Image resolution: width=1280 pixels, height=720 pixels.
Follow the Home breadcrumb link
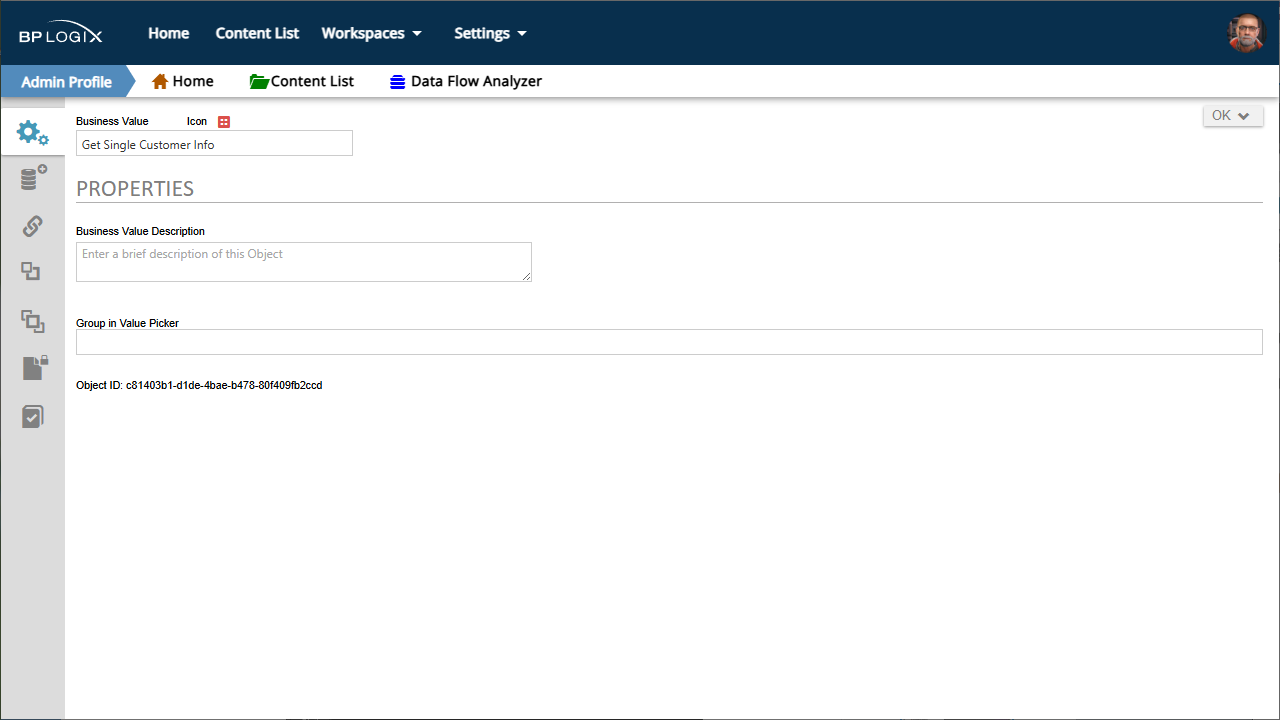point(193,81)
